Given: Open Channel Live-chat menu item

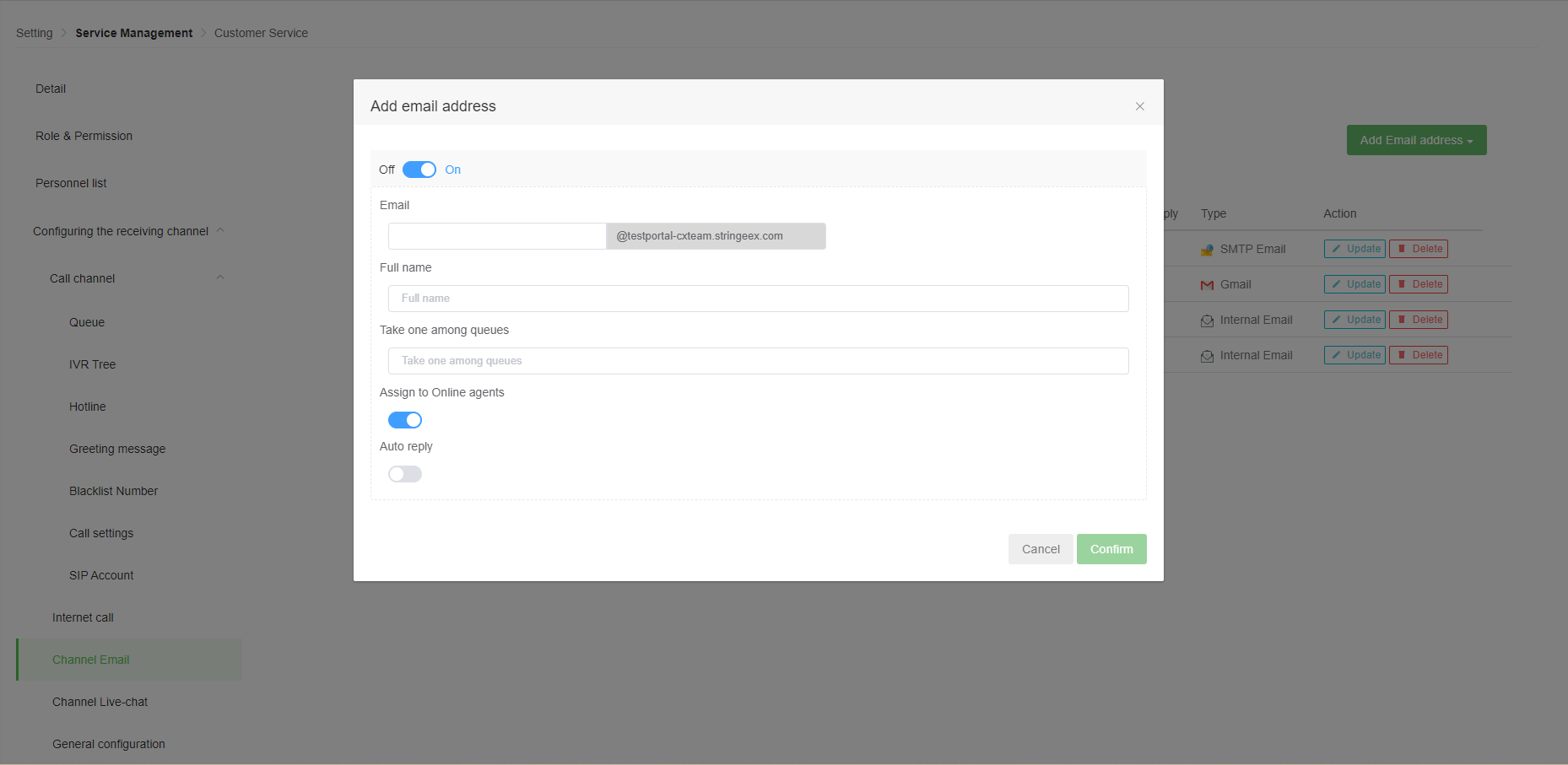Looking at the screenshot, I should click(x=100, y=702).
